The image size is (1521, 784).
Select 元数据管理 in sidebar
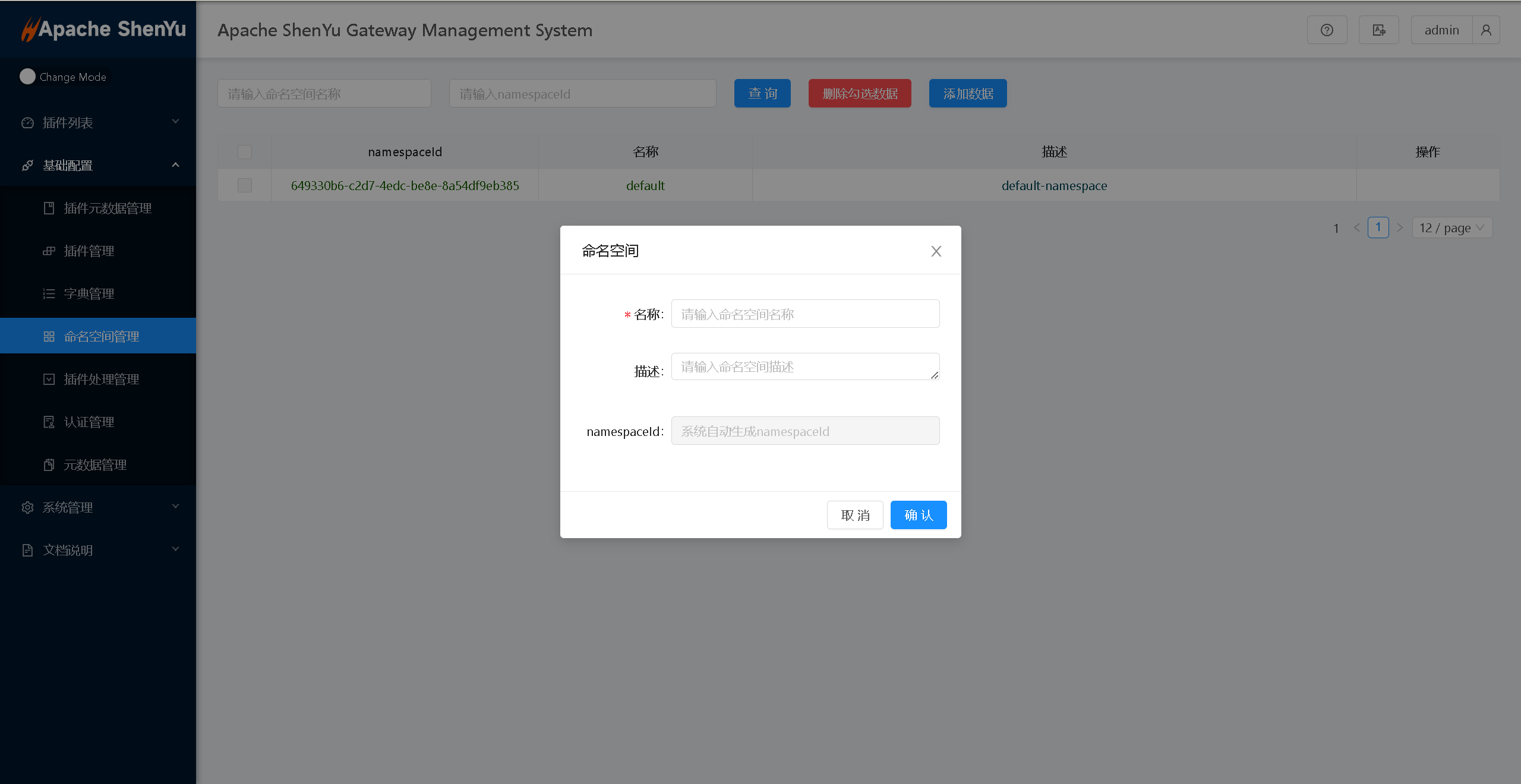tap(95, 465)
